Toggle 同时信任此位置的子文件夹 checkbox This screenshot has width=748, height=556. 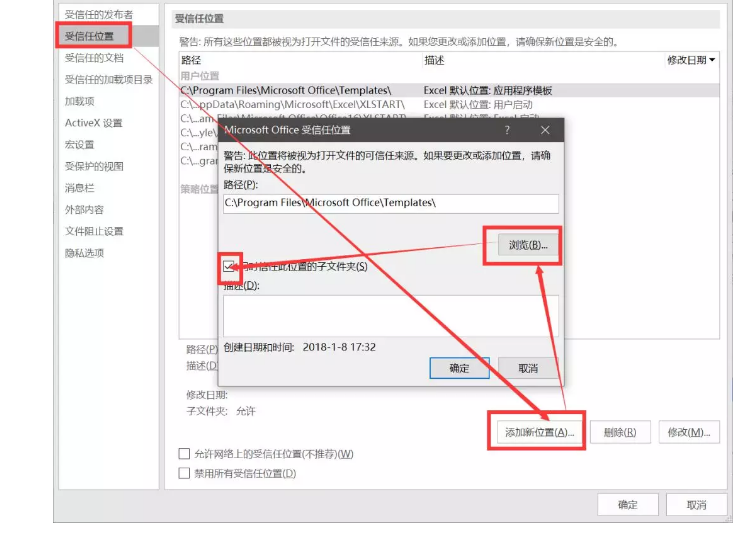click(229, 267)
